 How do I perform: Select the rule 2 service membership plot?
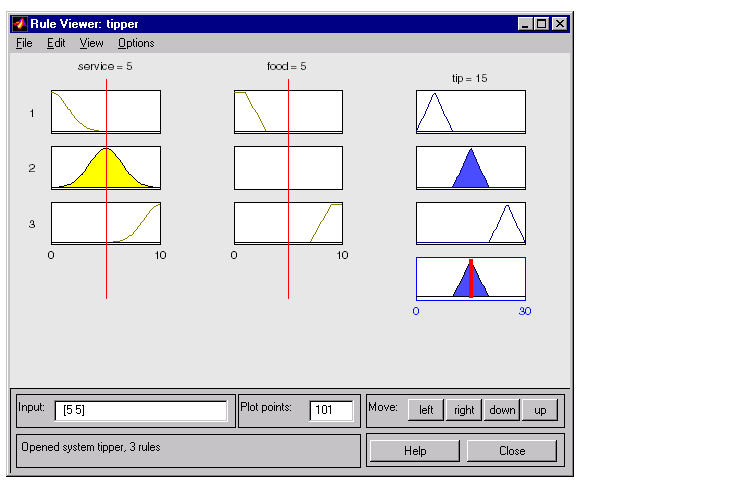(x=106, y=168)
